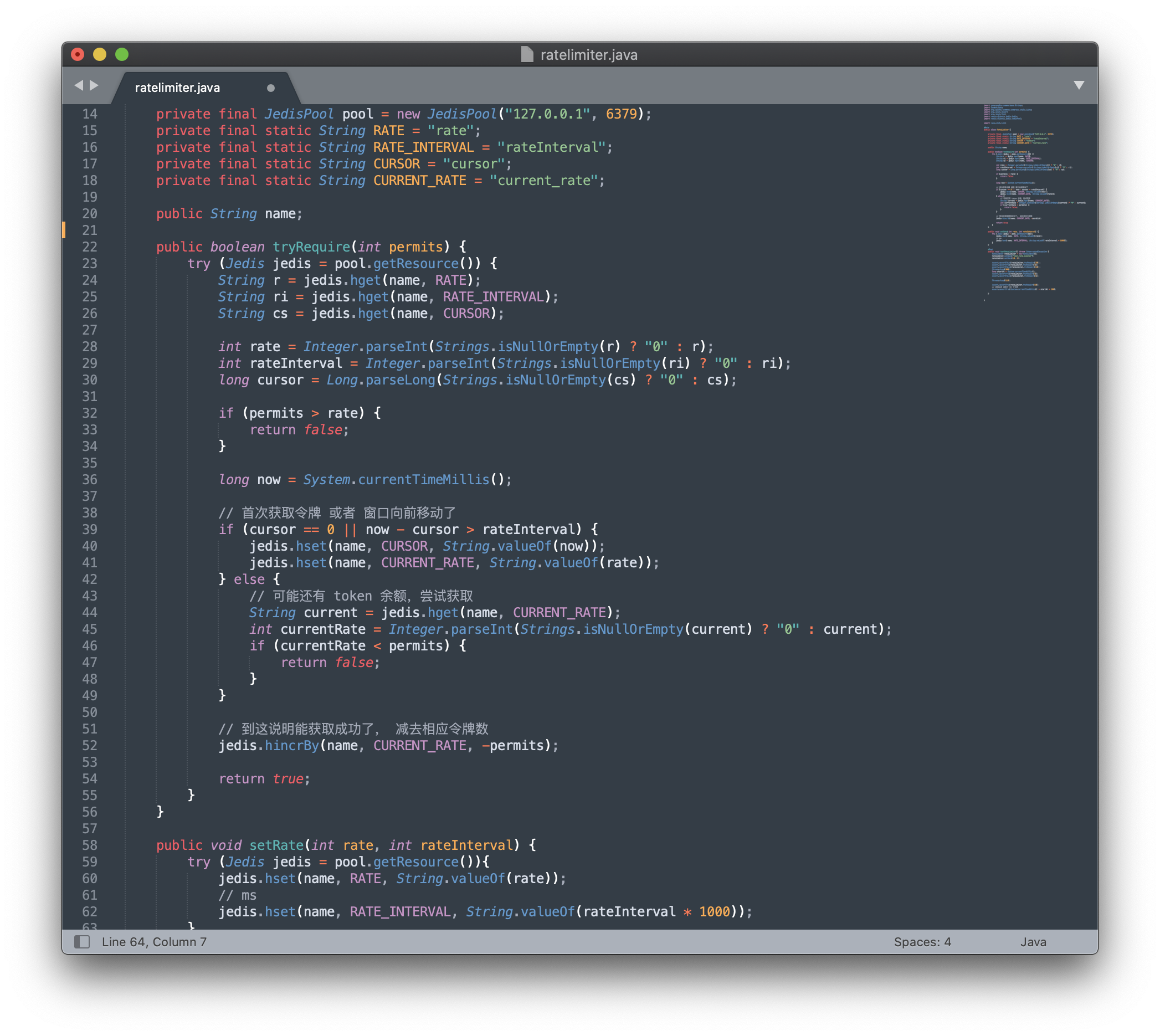Click line number 58 in gutter
The image size is (1160, 1036).
pyautogui.click(x=90, y=845)
